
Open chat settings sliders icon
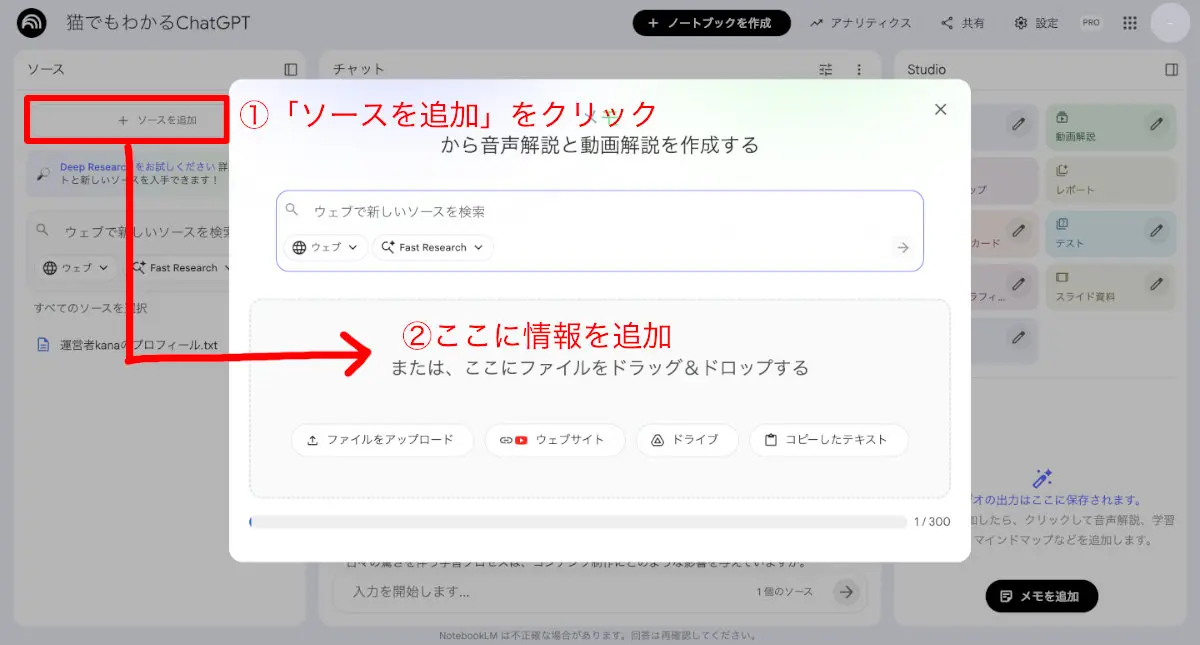point(826,70)
